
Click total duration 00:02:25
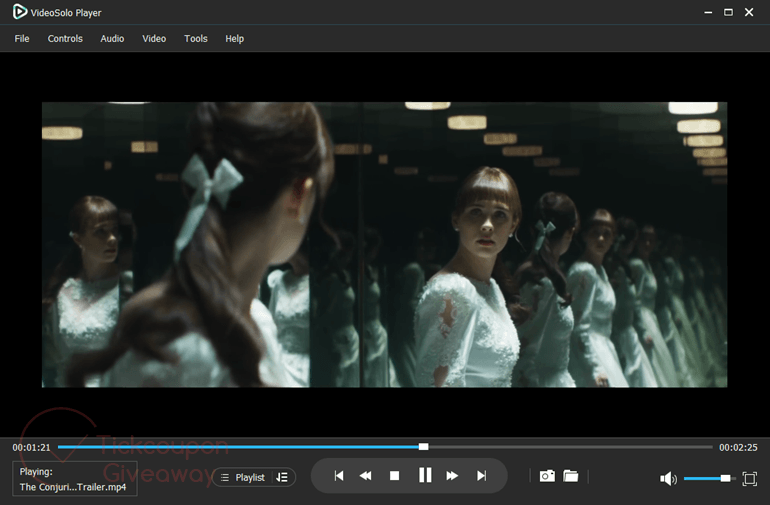coord(738,448)
